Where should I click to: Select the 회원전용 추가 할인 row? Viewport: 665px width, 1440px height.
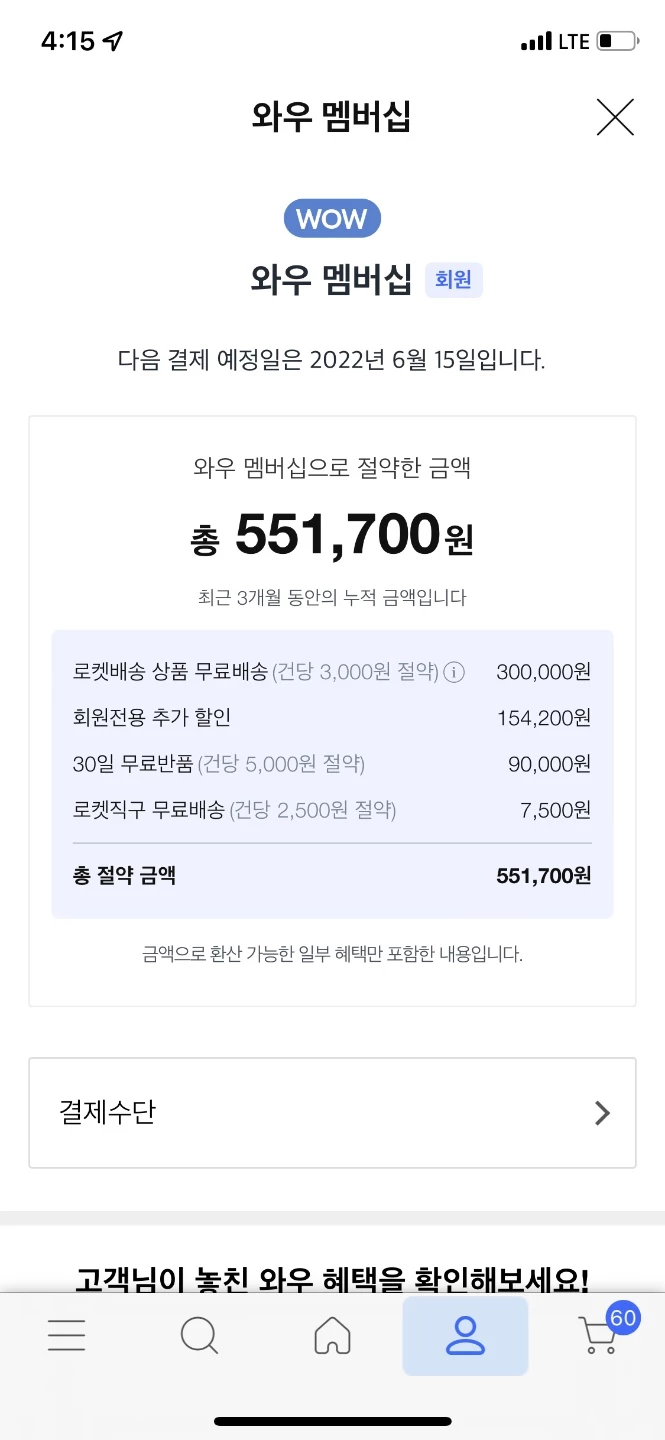coord(332,718)
